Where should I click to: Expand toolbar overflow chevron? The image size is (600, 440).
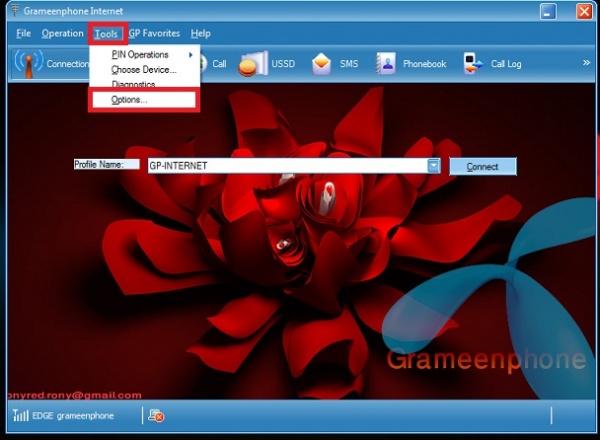(x=586, y=62)
